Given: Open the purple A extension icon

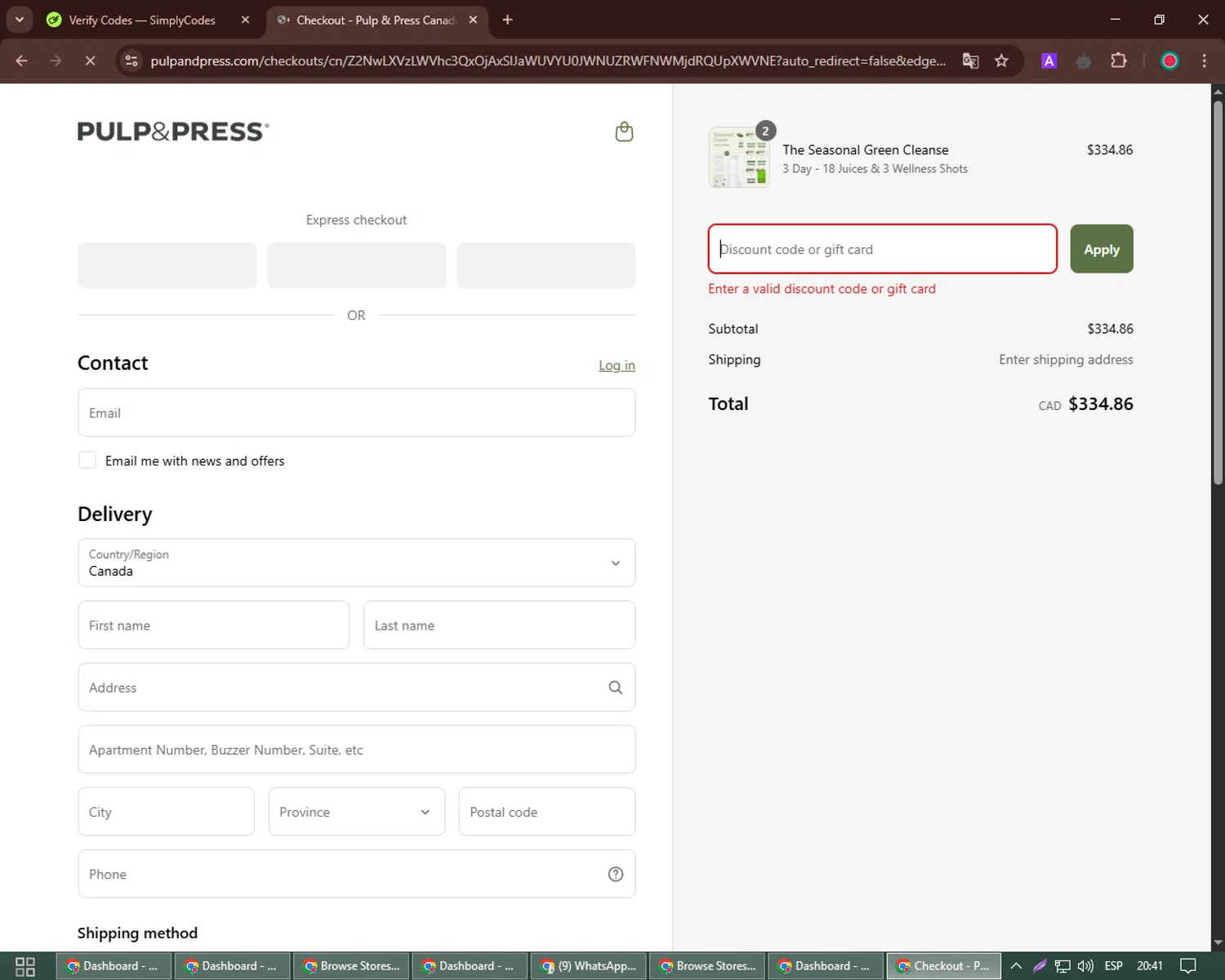Looking at the screenshot, I should coord(1049,60).
